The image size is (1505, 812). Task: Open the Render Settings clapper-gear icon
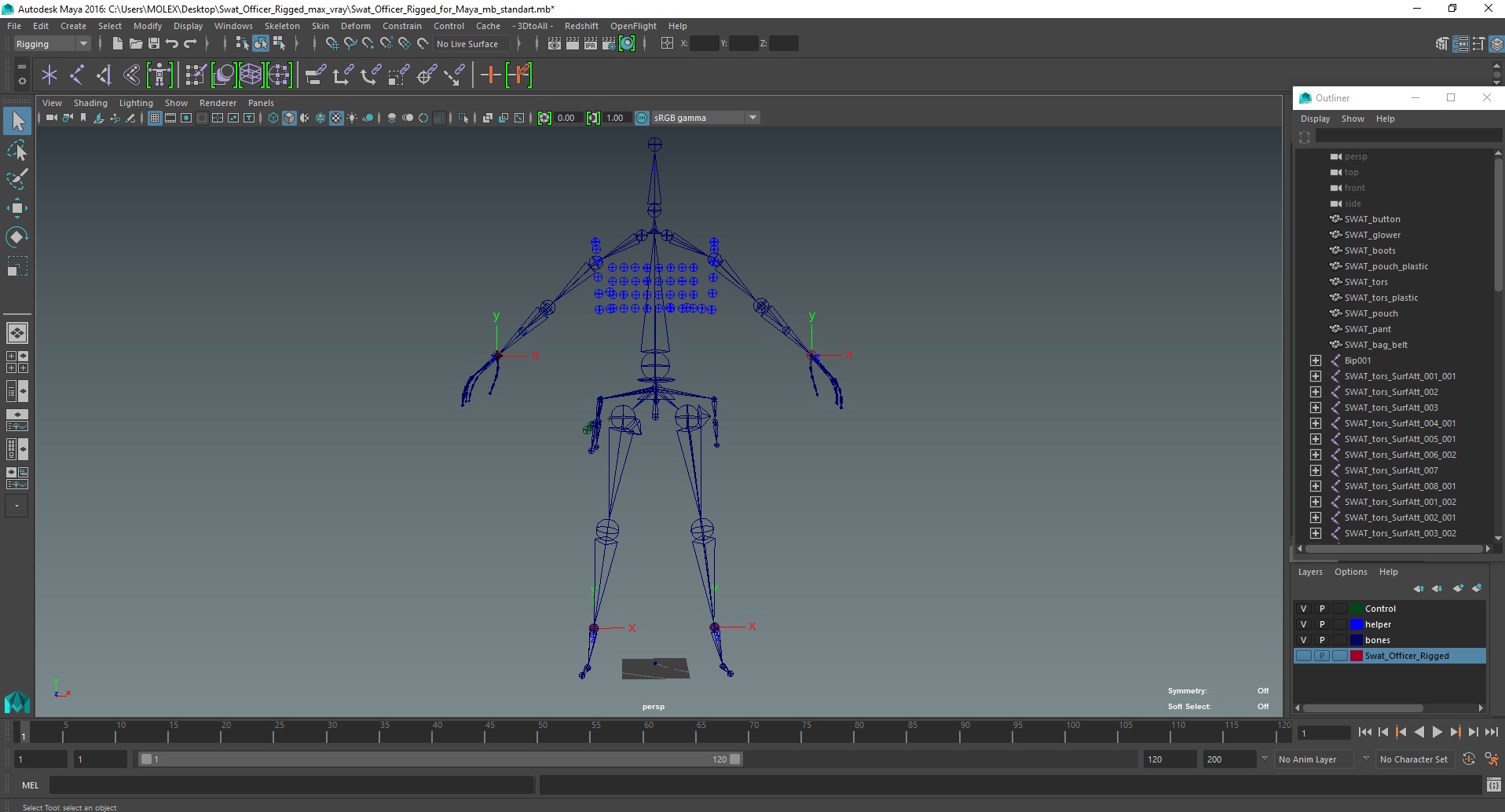[609, 44]
